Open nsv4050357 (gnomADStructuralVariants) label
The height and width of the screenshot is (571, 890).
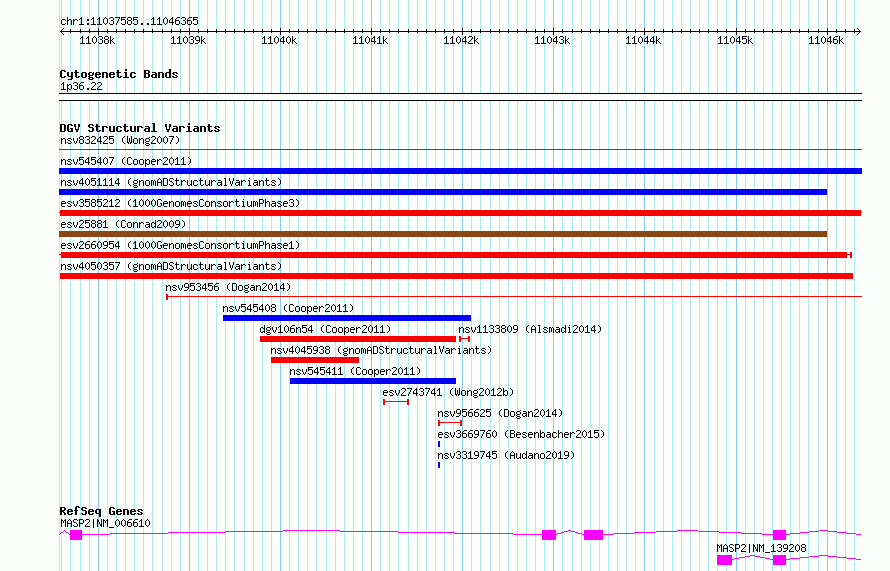[171, 266]
